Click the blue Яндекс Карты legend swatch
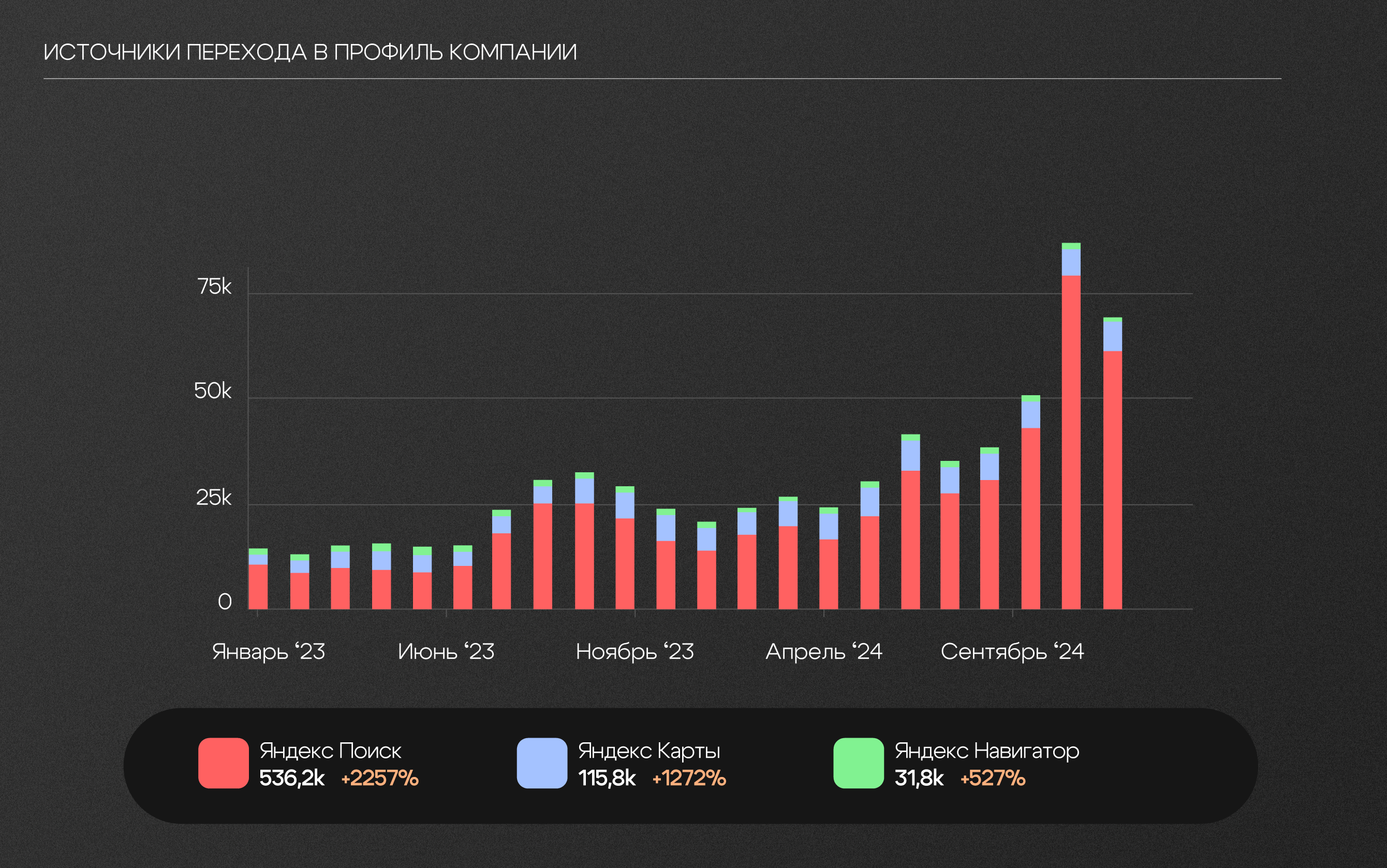This screenshot has height=868, width=1387. pyautogui.click(x=541, y=763)
